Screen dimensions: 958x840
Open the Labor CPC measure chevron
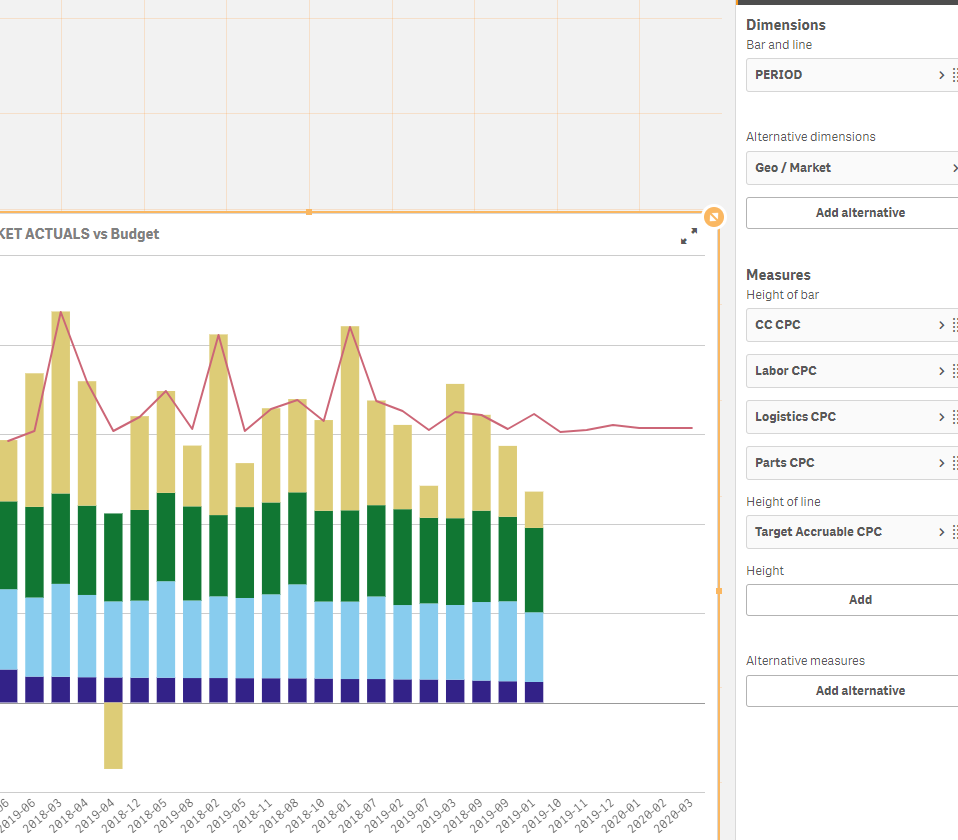(941, 371)
